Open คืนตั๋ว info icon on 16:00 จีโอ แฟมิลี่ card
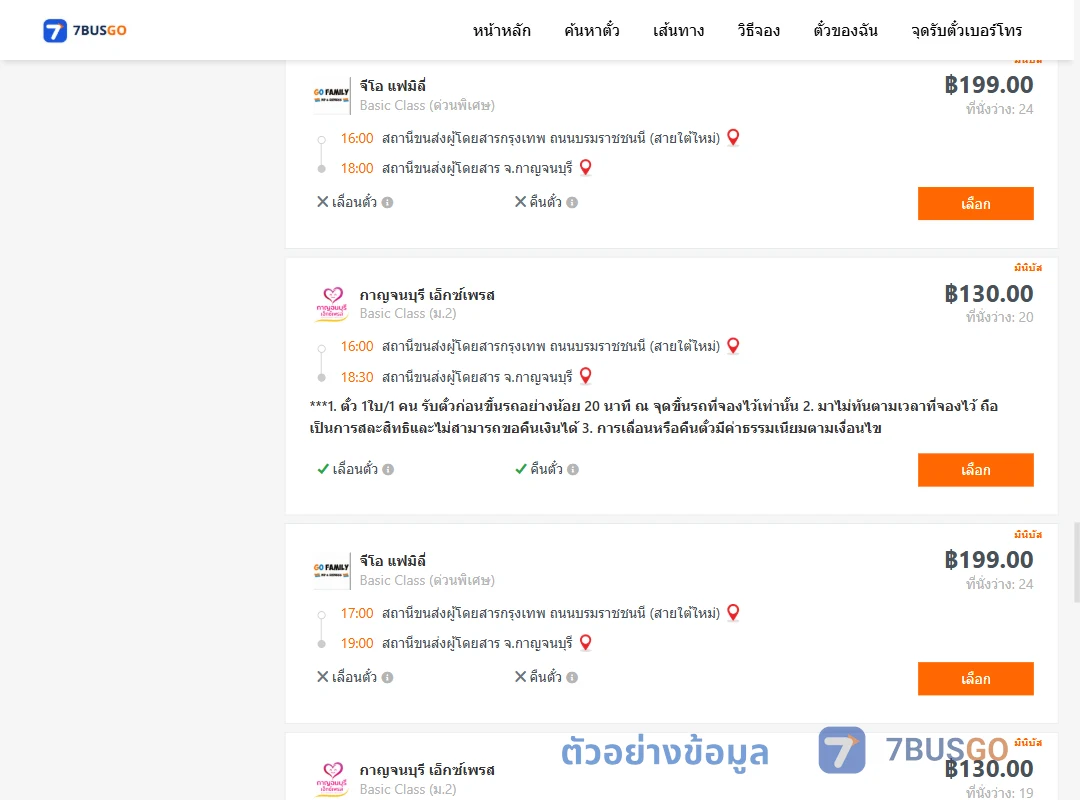Image resolution: width=1080 pixels, height=800 pixels. pos(572,203)
